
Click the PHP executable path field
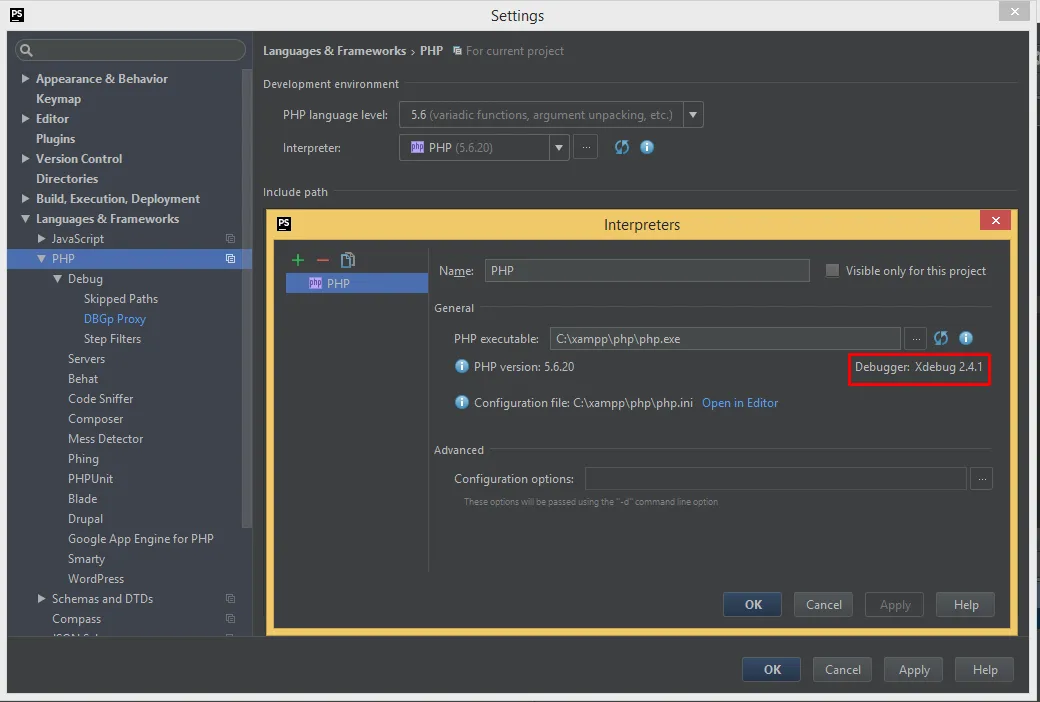coord(725,338)
